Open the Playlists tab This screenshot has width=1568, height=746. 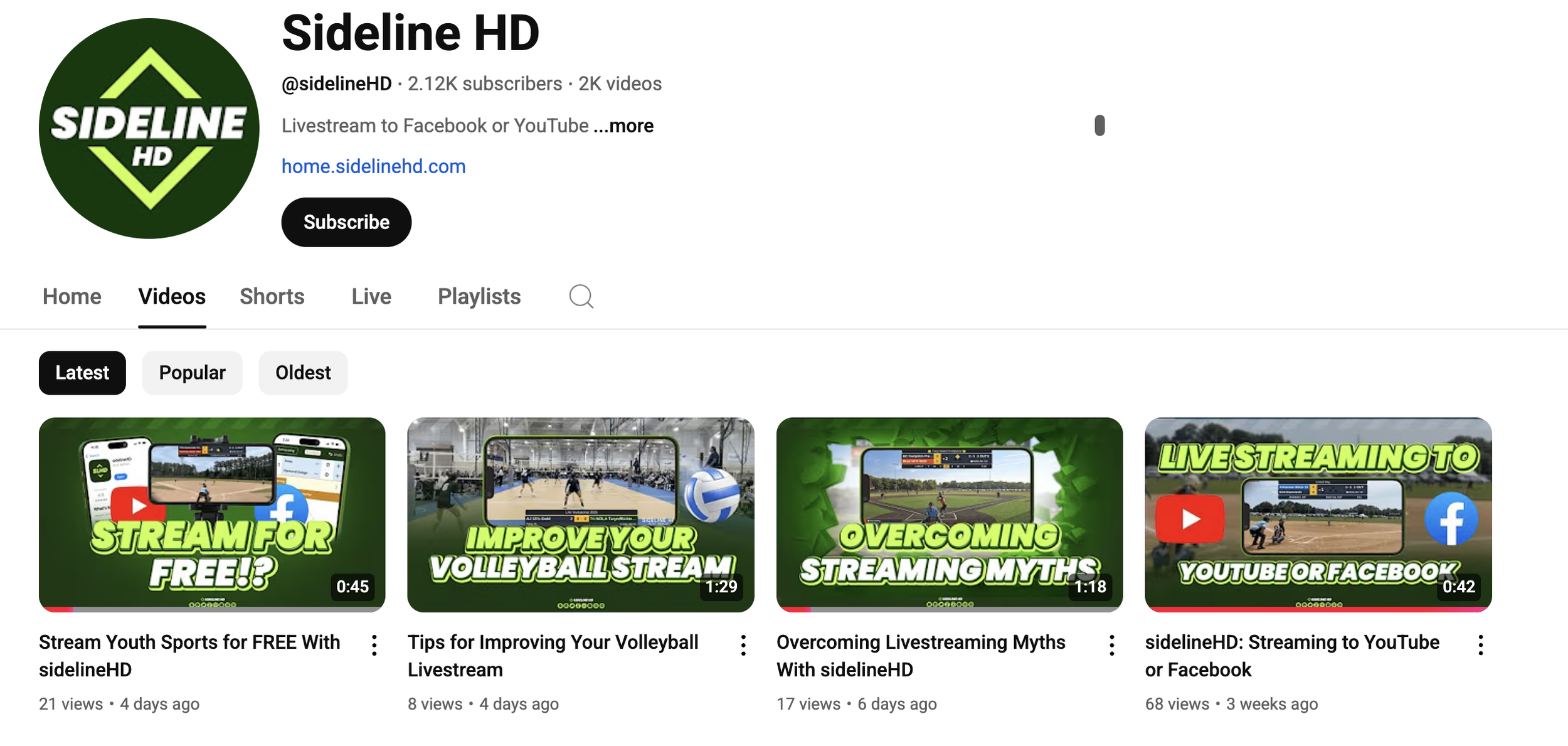[479, 296]
